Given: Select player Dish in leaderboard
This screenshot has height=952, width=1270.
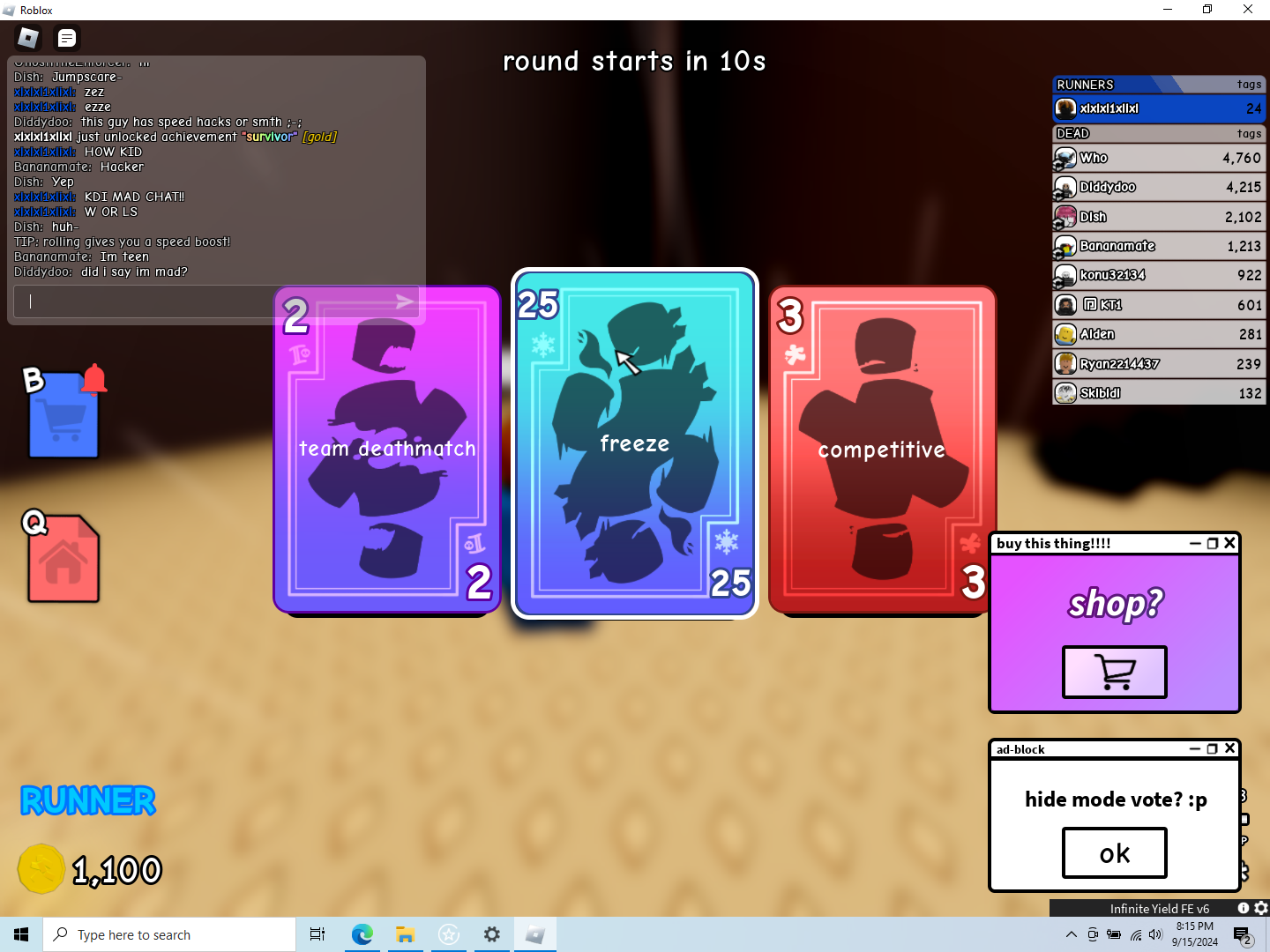Looking at the screenshot, I should 1159,217.
